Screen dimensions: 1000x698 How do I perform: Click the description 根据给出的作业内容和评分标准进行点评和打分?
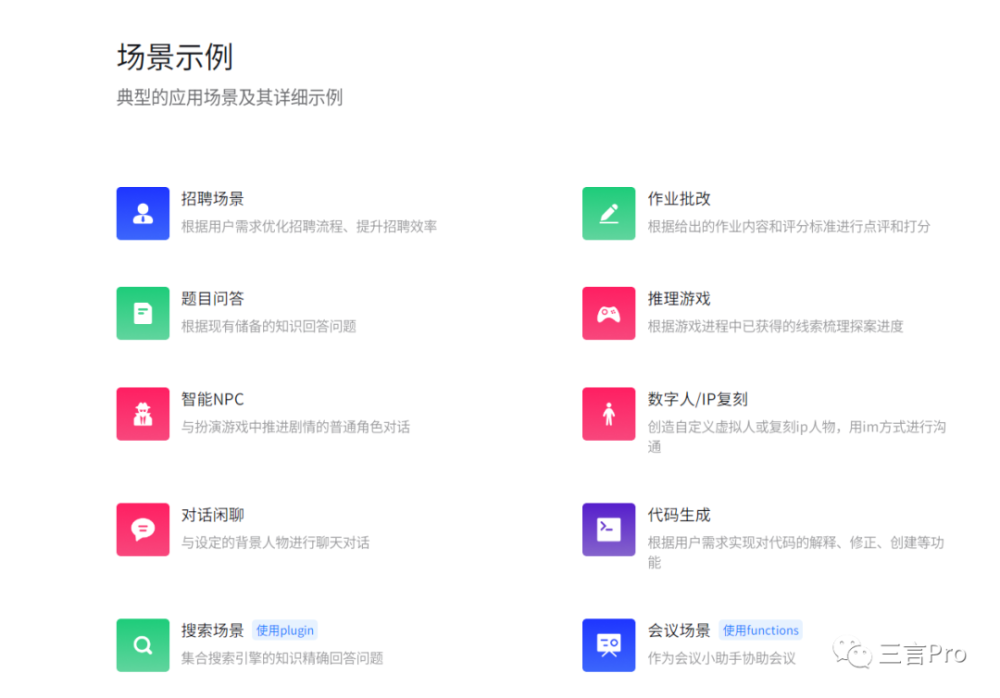click(x=789, y=226)
